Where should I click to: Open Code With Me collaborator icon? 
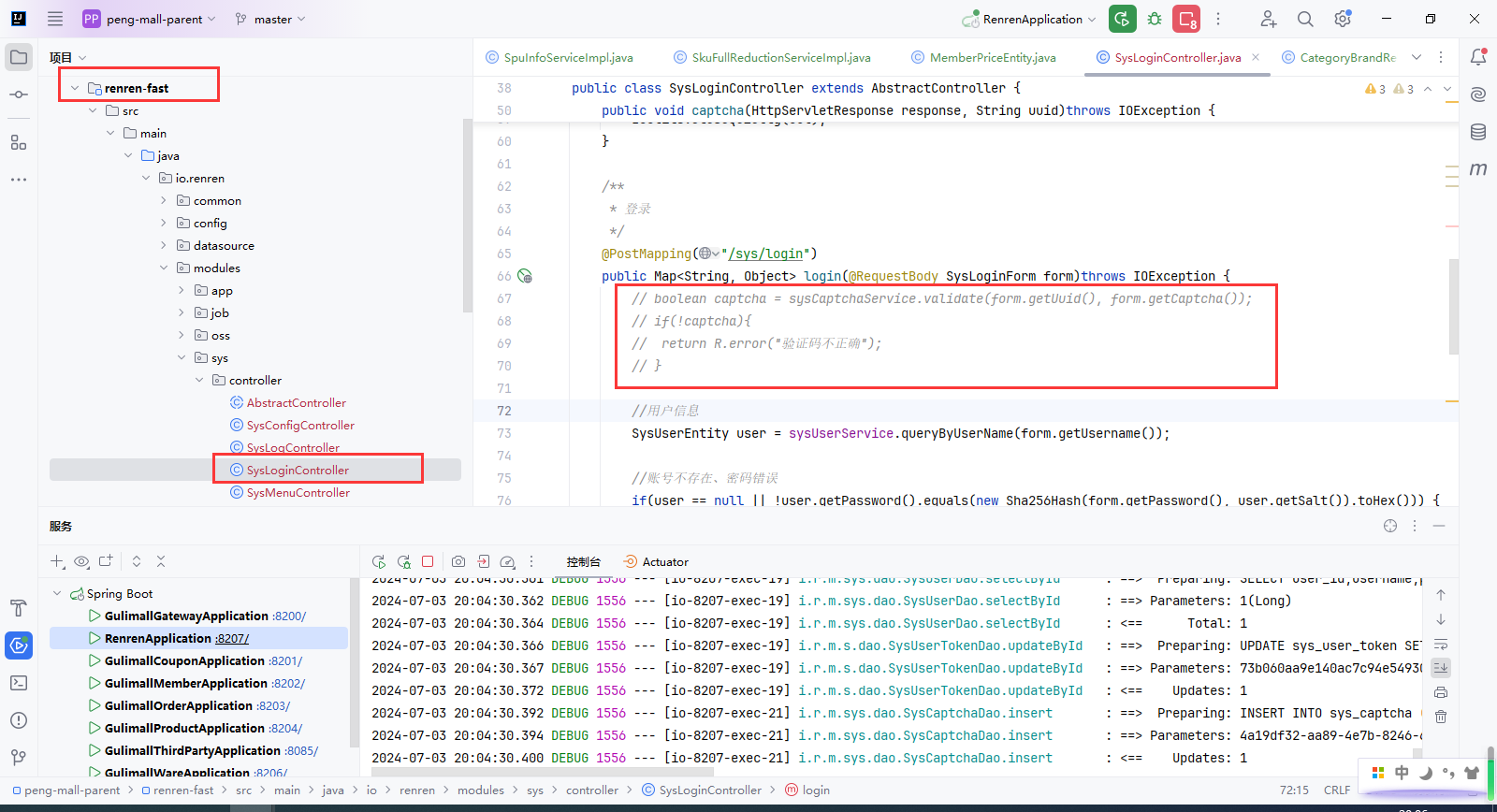click(x=1268, y=19)
